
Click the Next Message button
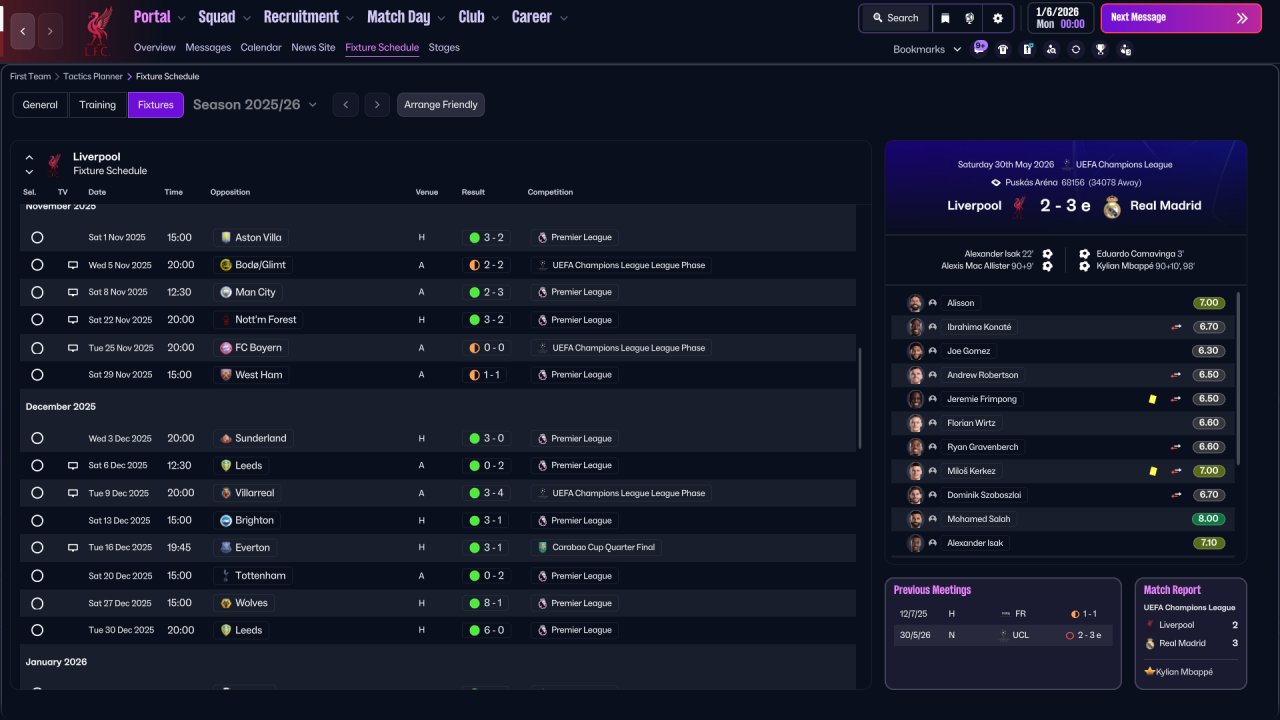pos(1181,18)
